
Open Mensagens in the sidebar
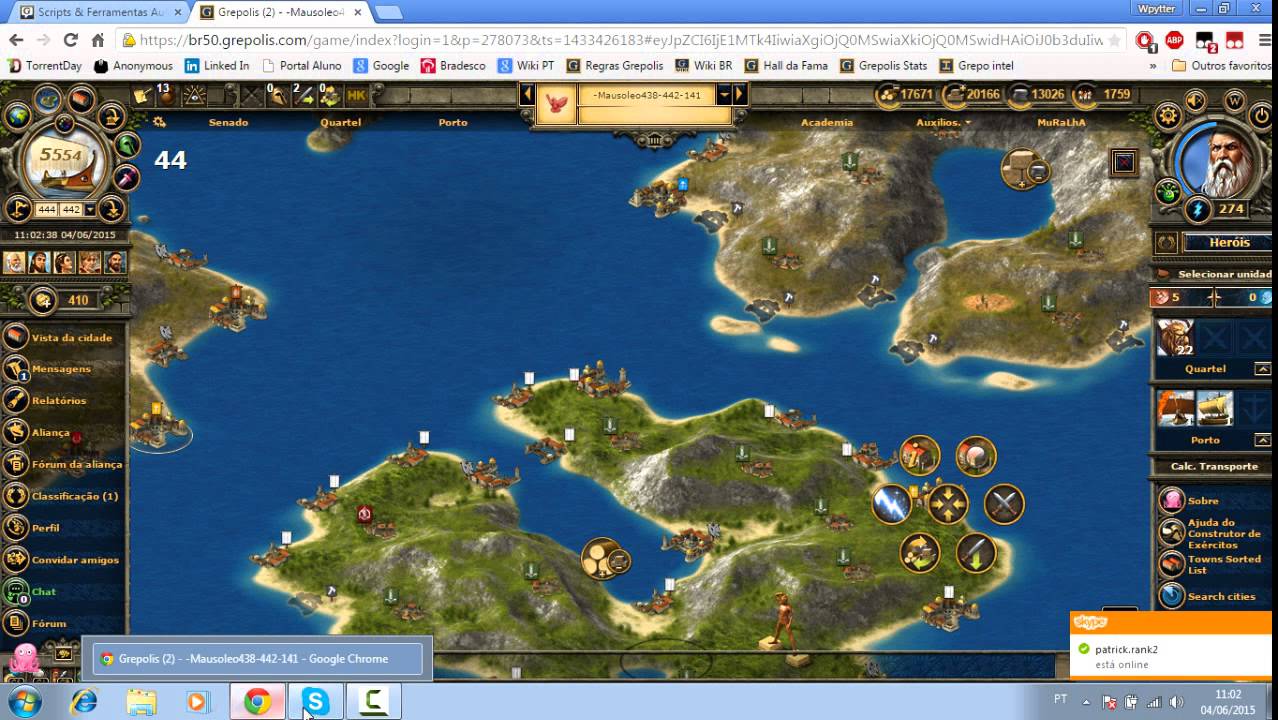[x=64, y=369]
